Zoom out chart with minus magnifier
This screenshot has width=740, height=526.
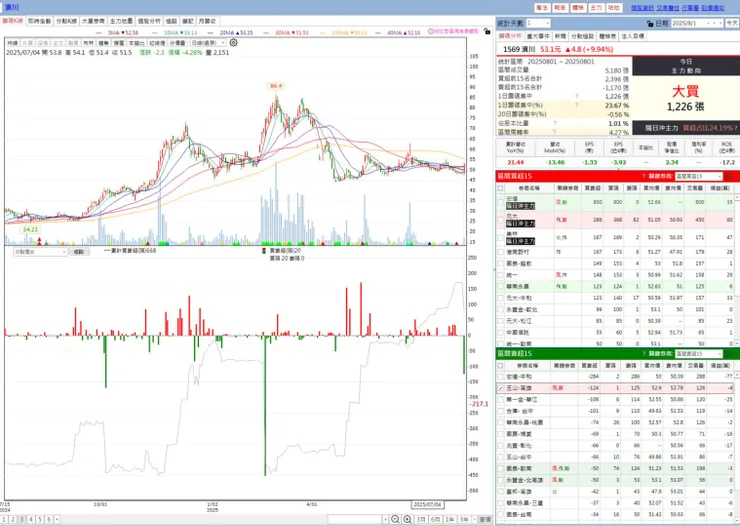[395, 519]
